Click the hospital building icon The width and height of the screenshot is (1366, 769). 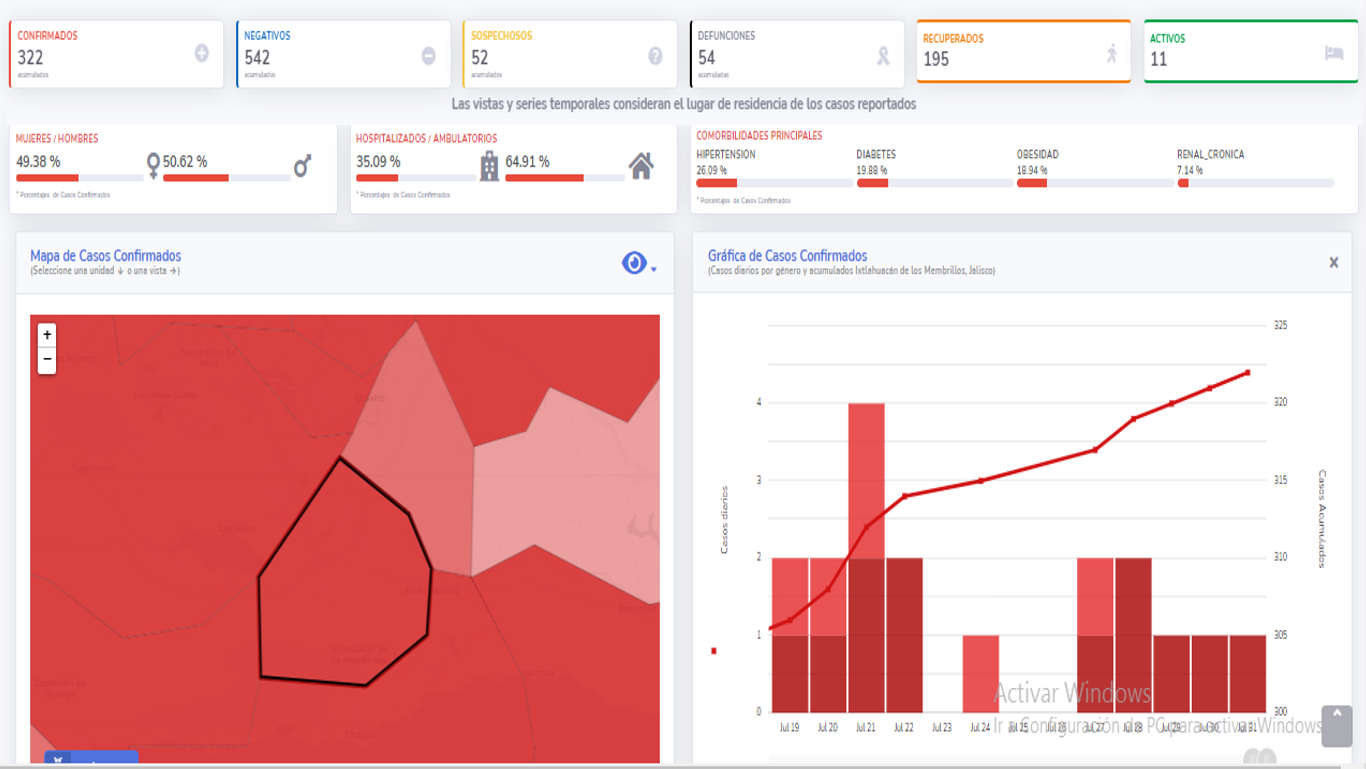coord(489,166)
